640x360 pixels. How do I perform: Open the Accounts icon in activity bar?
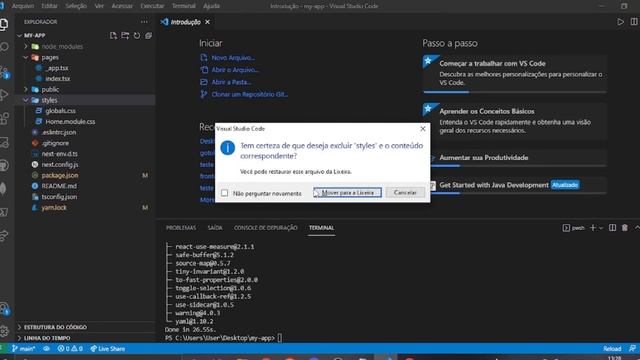coord(4,308)
